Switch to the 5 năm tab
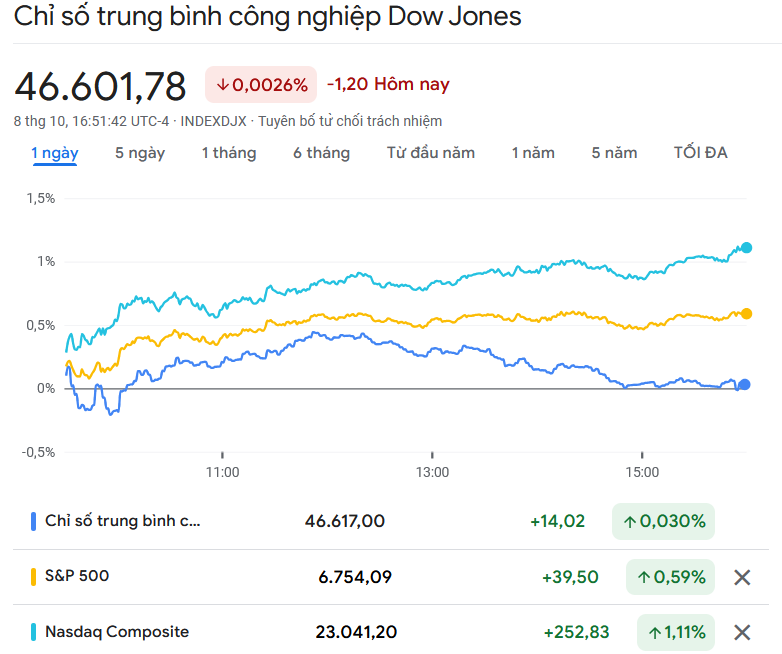Image resolution: width=782 pixels, height=654 pixels. pos(614,153)
